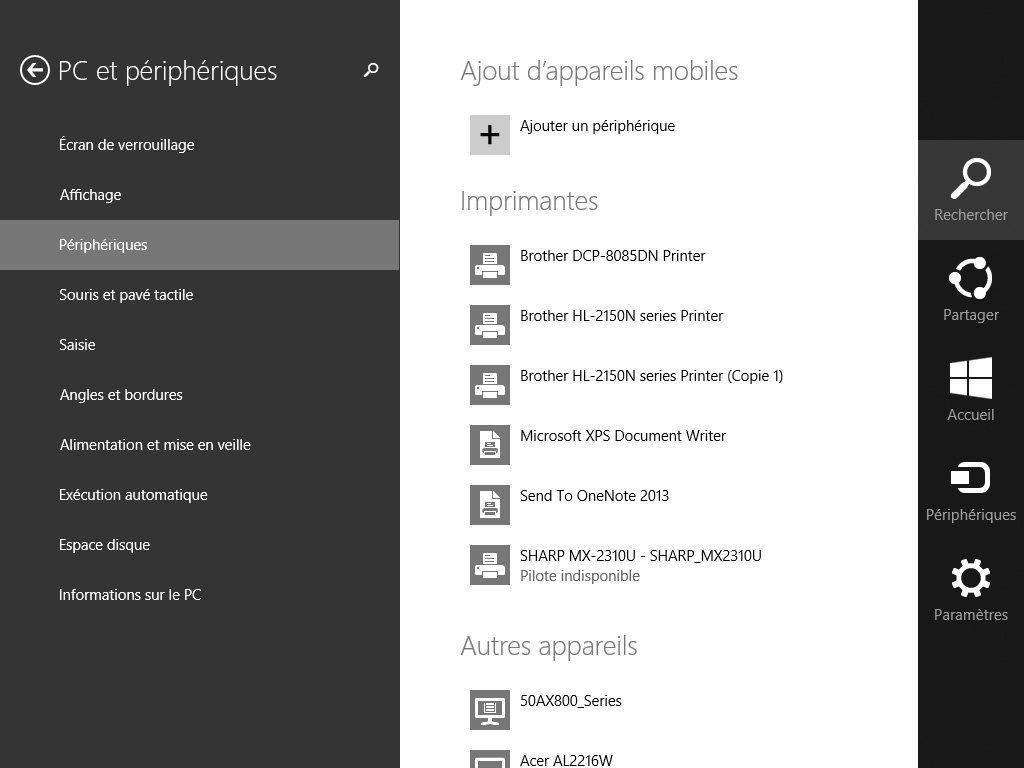Open Souris et pavé tactile settings
The width and height of the screenshot is (1024, 768).
coord(199,295)
